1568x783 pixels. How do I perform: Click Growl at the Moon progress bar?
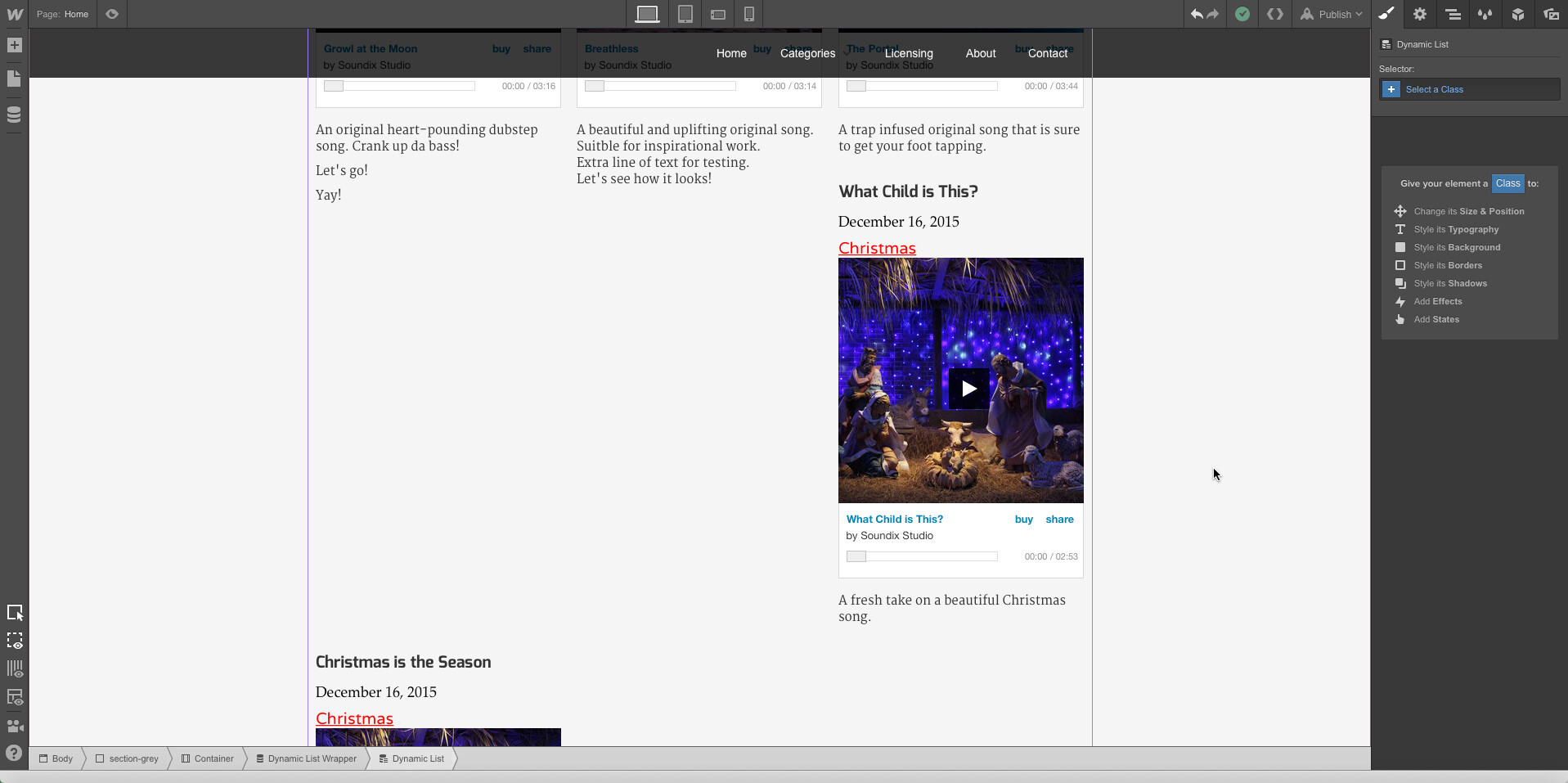[x=399, y=86]
